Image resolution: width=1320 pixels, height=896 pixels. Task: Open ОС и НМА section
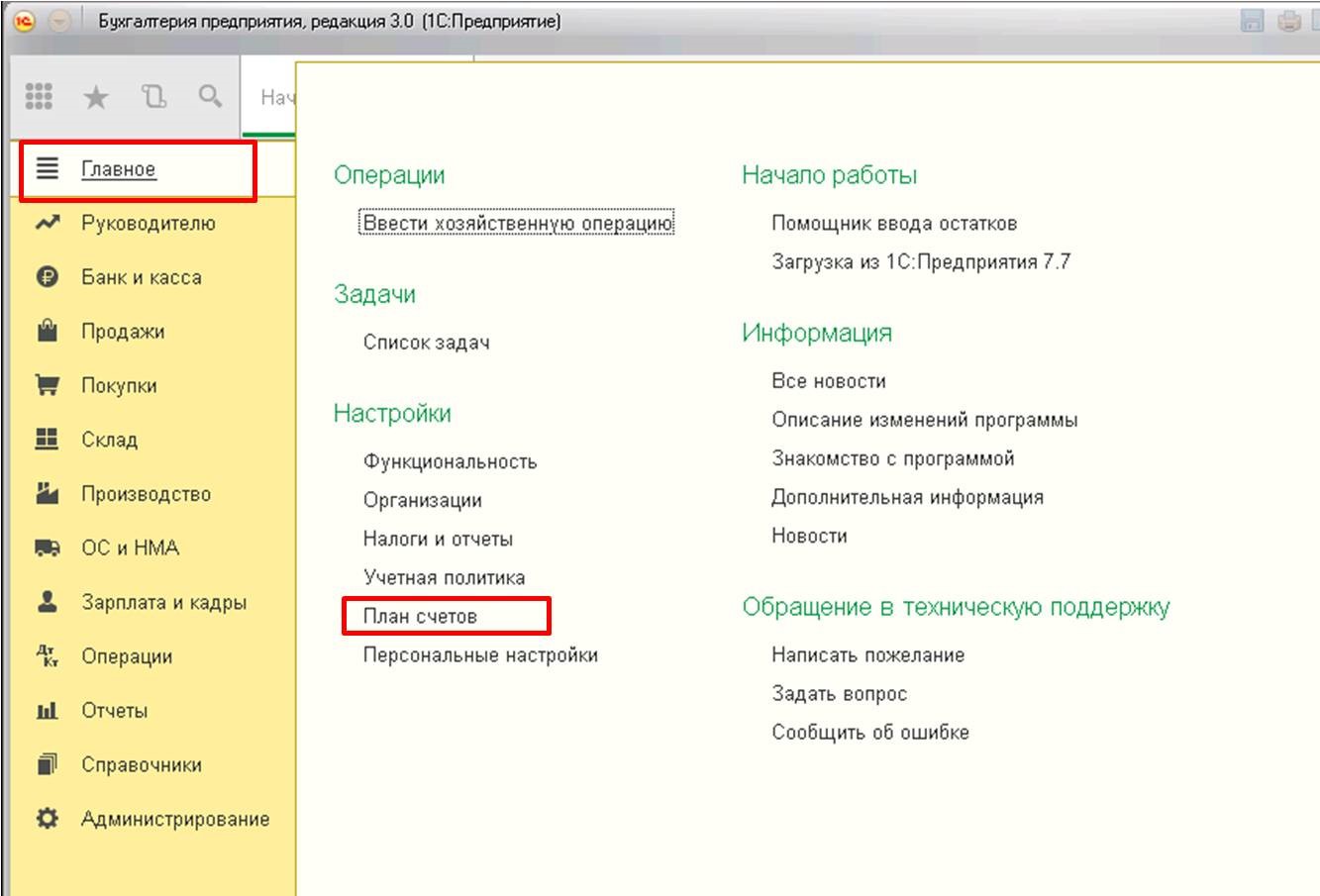point(130,548)
